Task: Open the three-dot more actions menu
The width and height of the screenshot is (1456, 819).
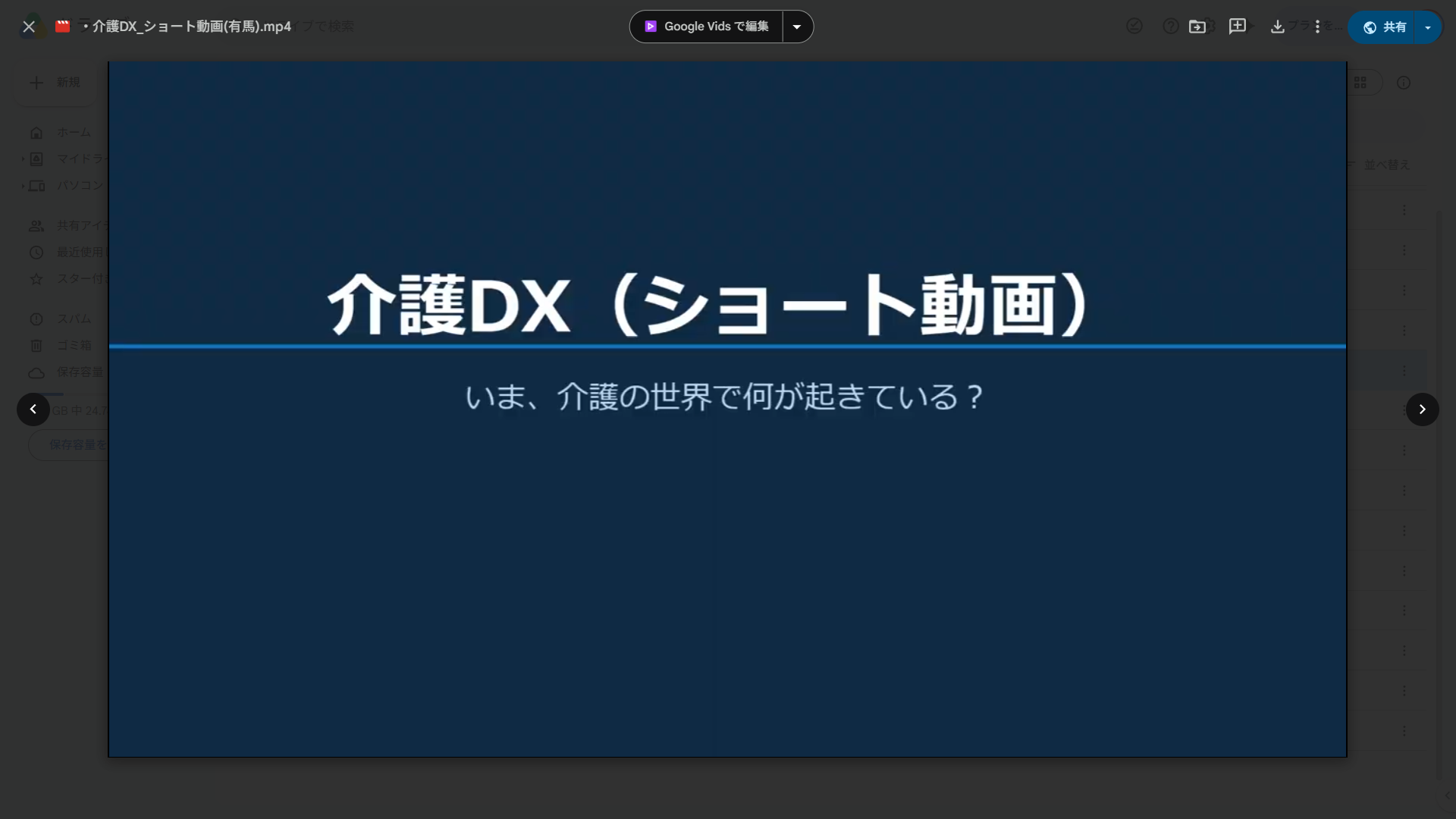Action: [1318, 27]
